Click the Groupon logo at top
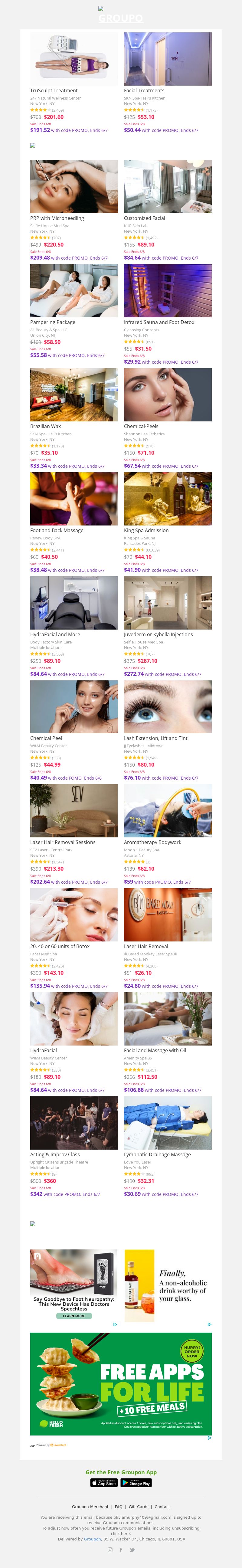Image resolution: width=242 pixels, height=1568 pixels. click(x=120, y=18)
